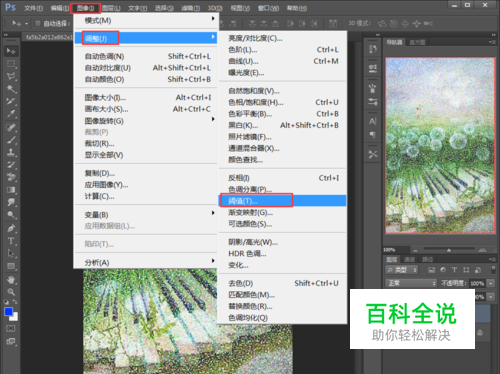Open the 滤镜 menu in menu bar

click(x=191, y=8)
